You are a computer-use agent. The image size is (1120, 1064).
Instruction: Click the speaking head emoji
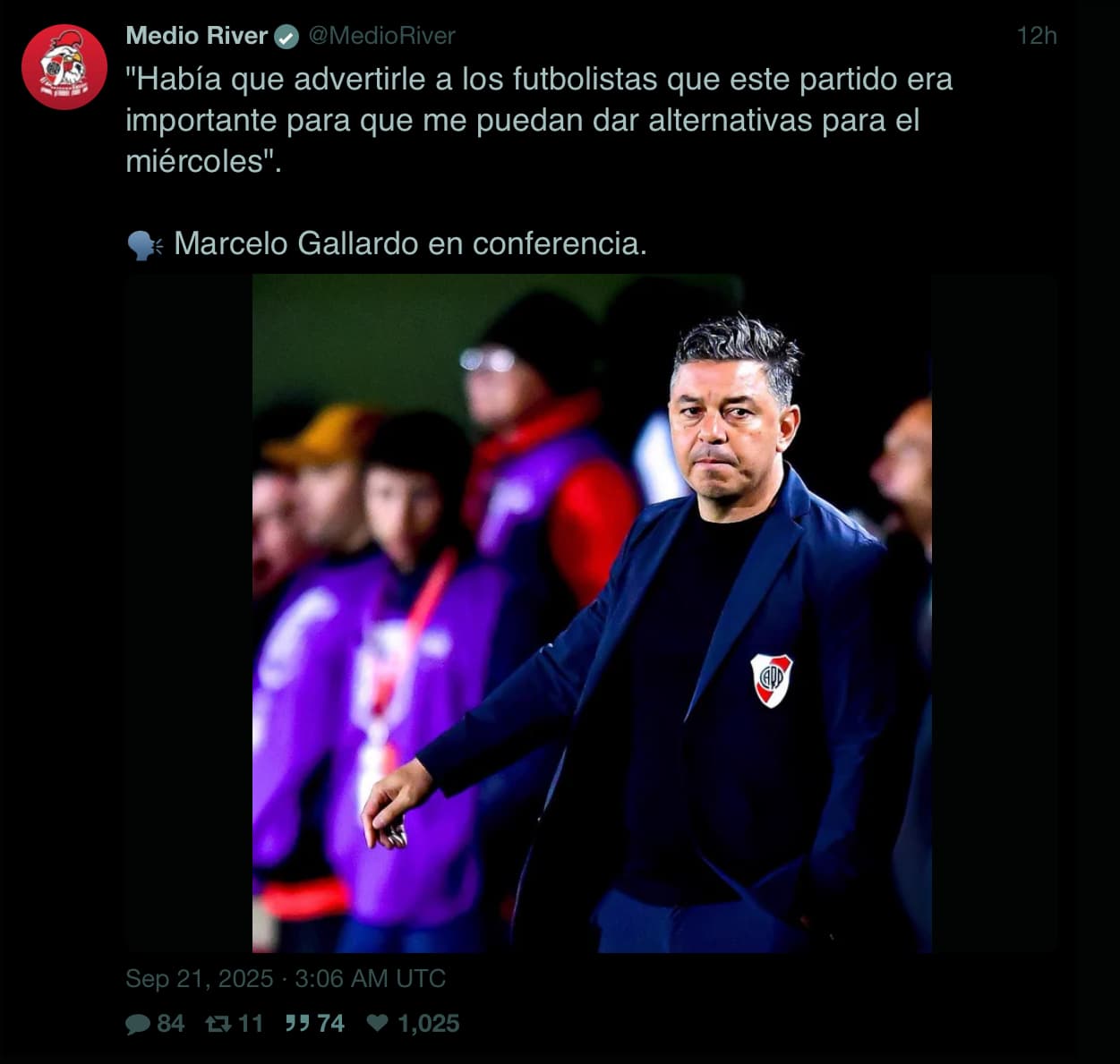144,244
